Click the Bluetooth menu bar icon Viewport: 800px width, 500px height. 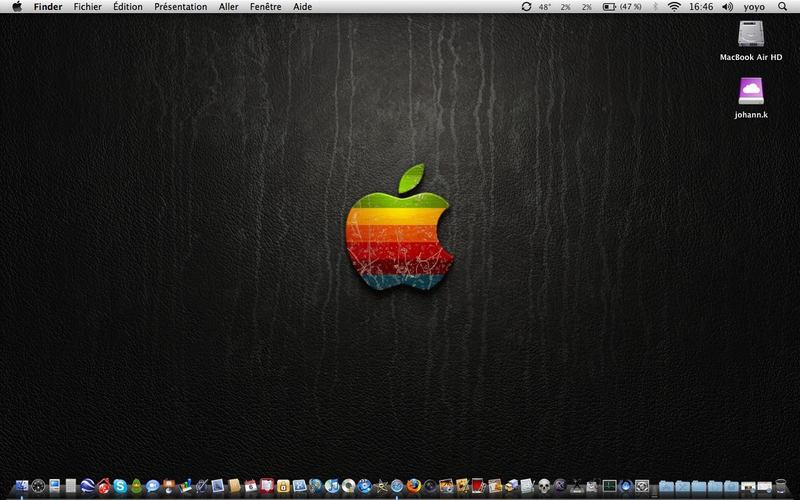click(x=656, y=7)
